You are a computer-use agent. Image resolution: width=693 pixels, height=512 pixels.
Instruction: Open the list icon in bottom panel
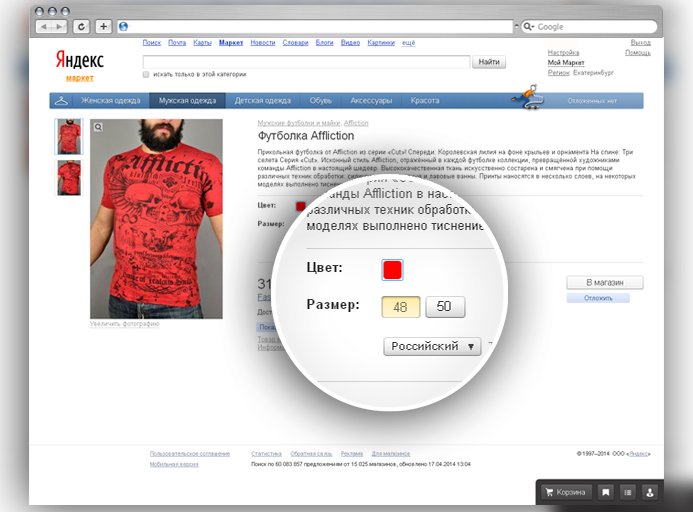coord(628,492)
